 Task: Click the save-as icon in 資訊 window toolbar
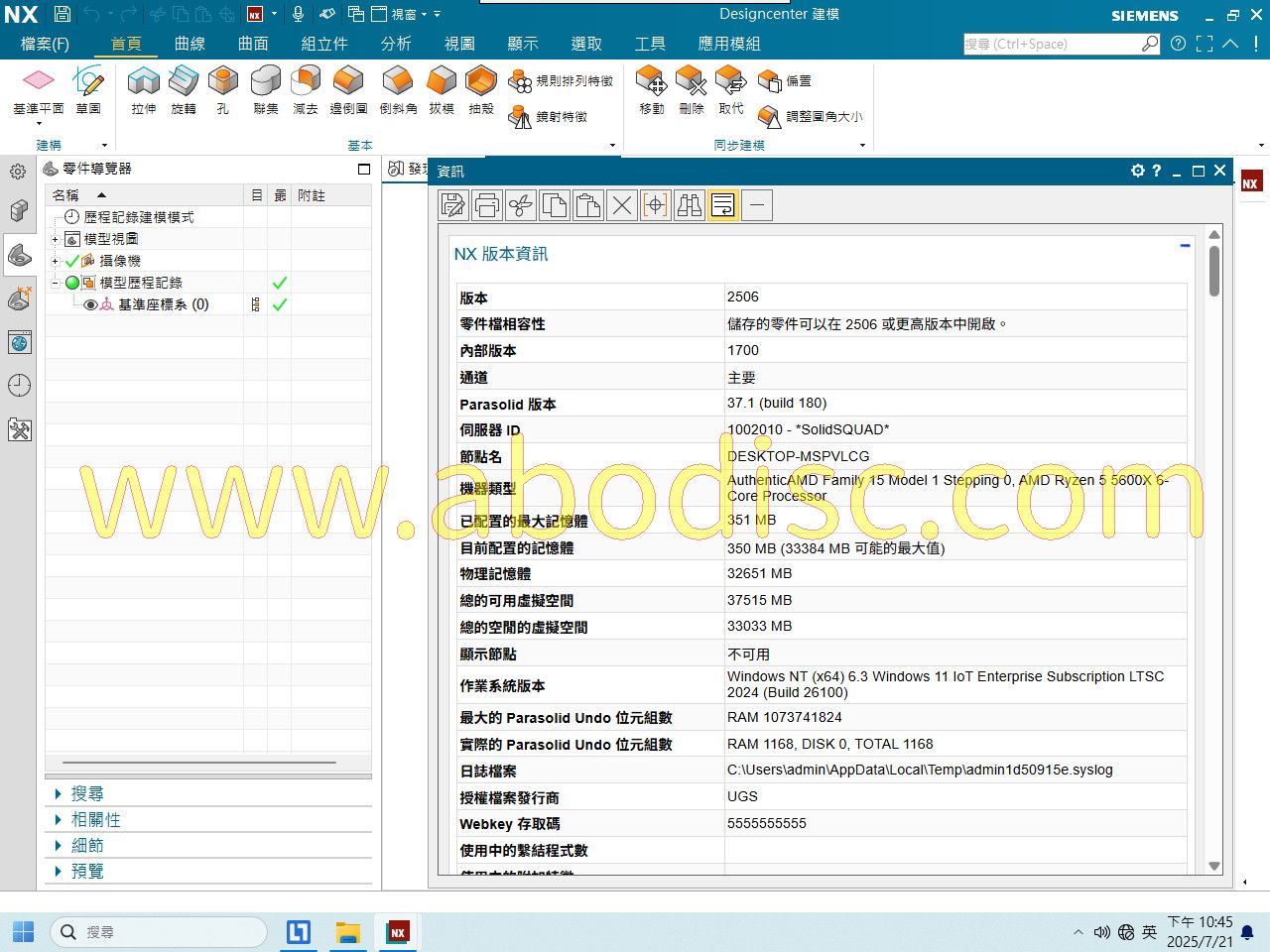pyautogui.click(x=453, y=205)
